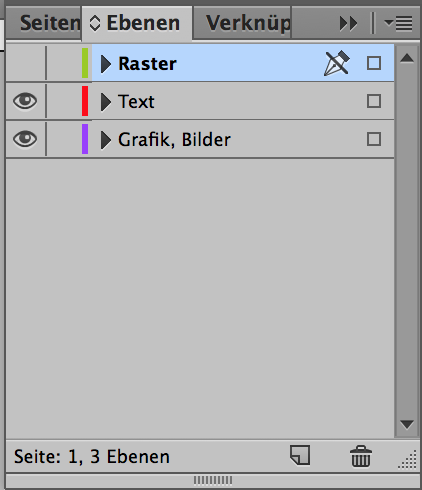Expand the Grafik, Bilder layer triangle
422x490 pixels.
[106, 140]
